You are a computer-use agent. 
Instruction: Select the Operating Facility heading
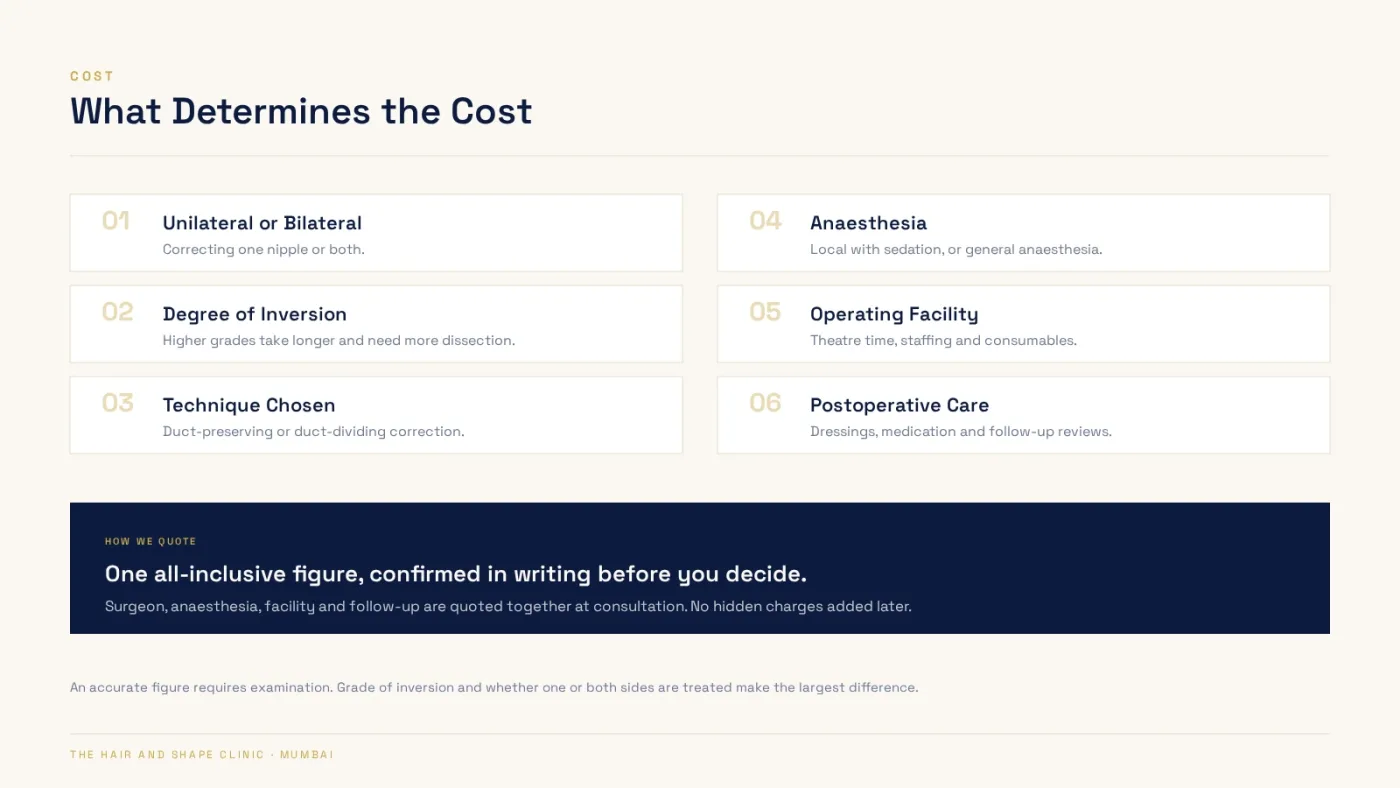(x=894, y=314)
